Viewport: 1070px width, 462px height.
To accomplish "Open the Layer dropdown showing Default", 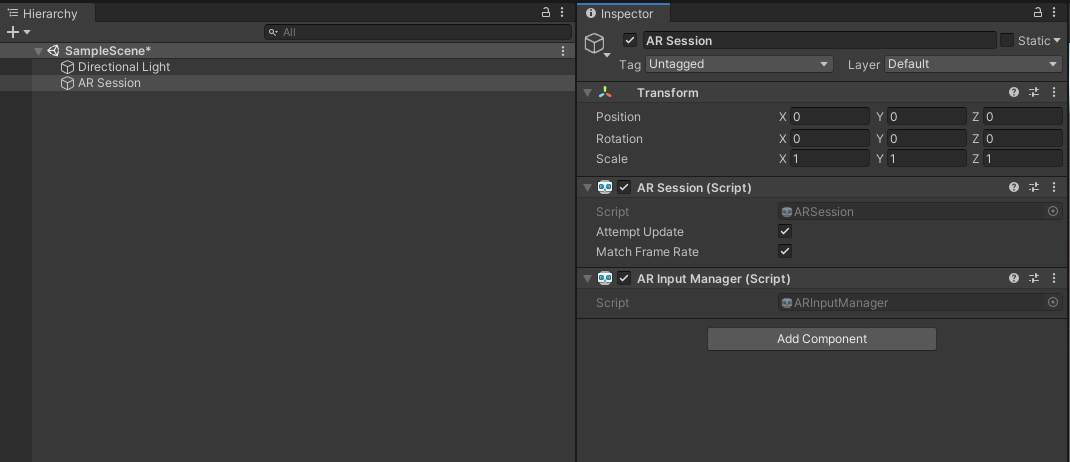I will (972, 64).
